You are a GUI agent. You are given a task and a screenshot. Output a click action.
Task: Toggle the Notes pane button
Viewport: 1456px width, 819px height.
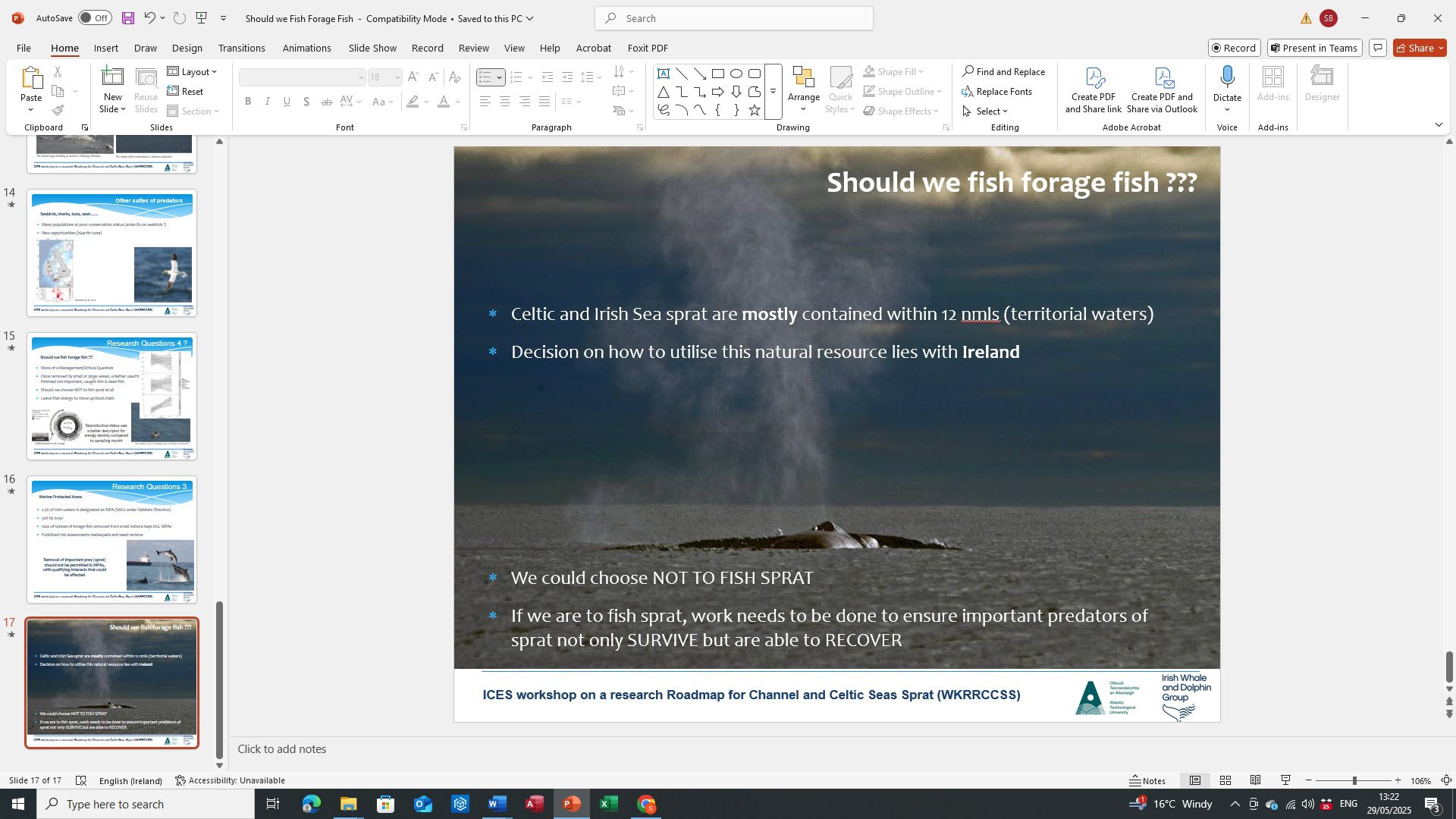click(1147, 780)
